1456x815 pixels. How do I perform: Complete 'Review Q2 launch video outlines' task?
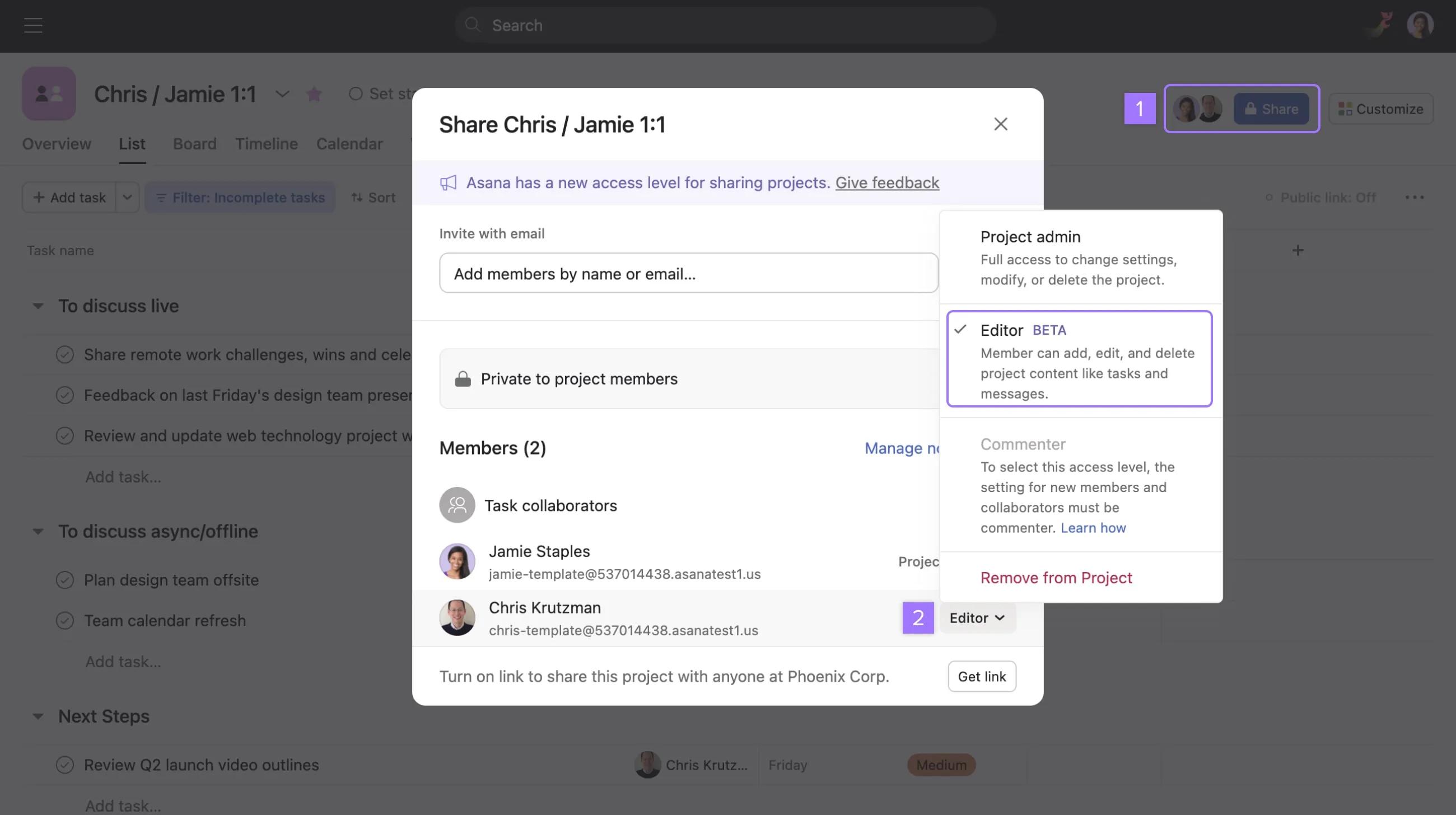(65, 765)
